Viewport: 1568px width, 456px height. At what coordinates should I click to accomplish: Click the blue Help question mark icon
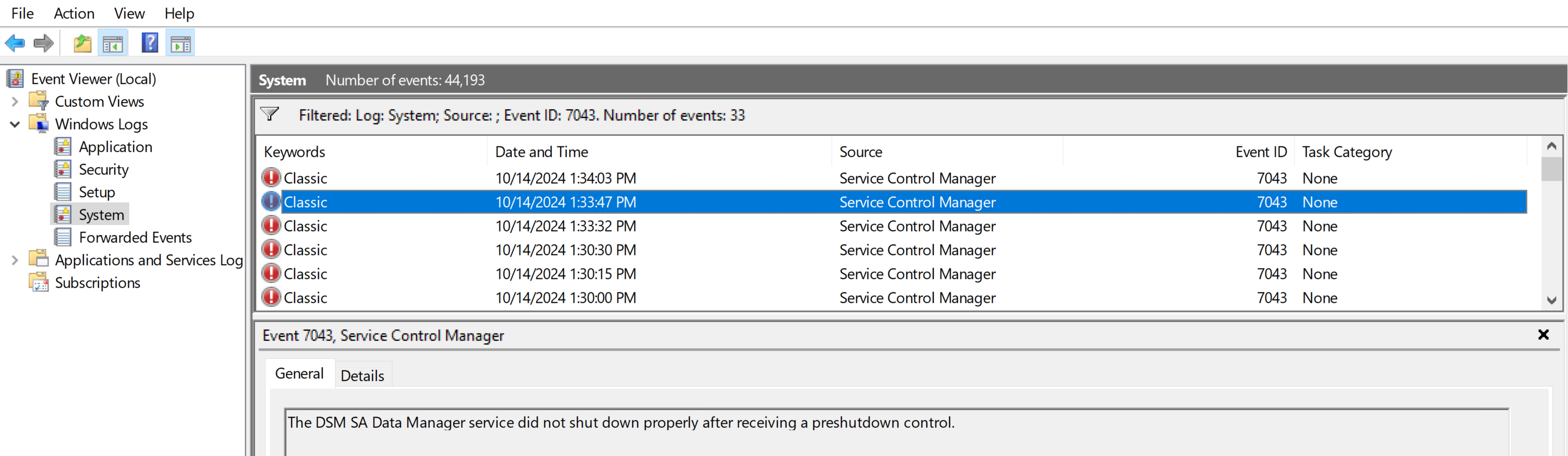point(150,43)
